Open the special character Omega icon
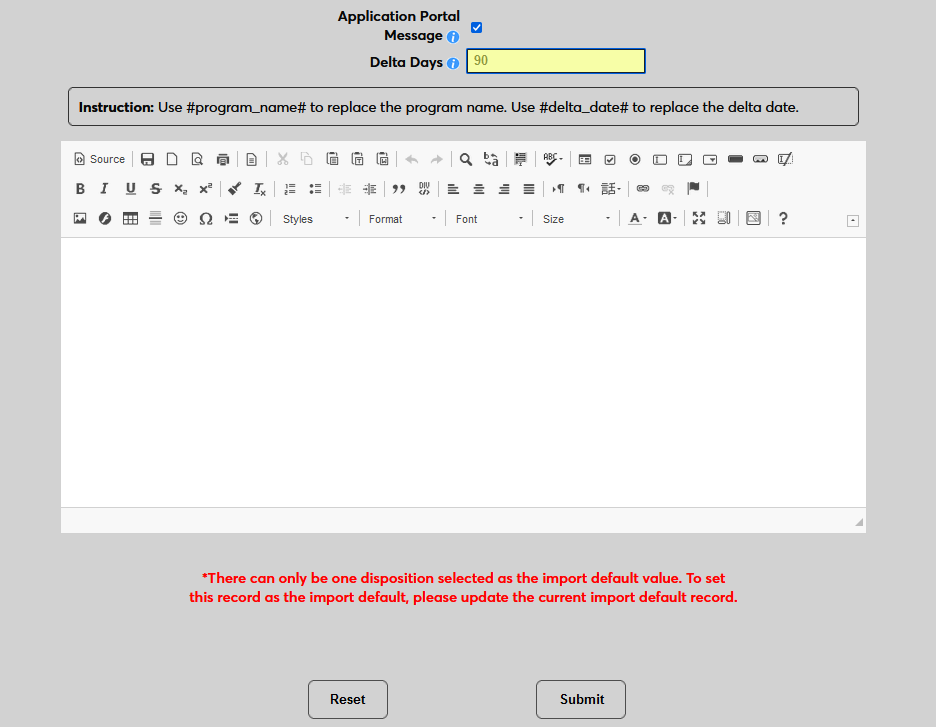 pos(205,219)
